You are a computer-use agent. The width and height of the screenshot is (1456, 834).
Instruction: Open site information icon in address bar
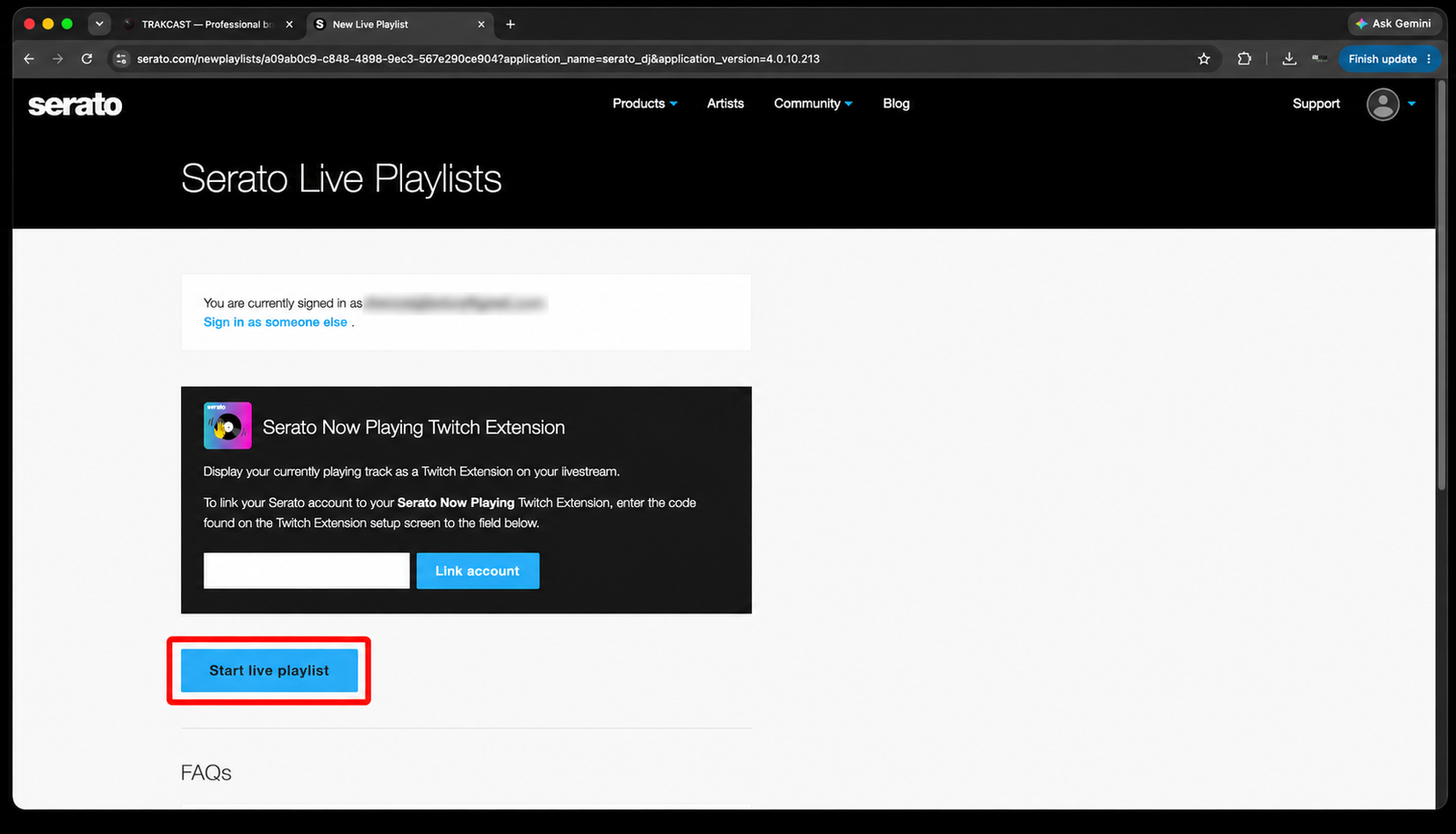(x=121, y=58)
